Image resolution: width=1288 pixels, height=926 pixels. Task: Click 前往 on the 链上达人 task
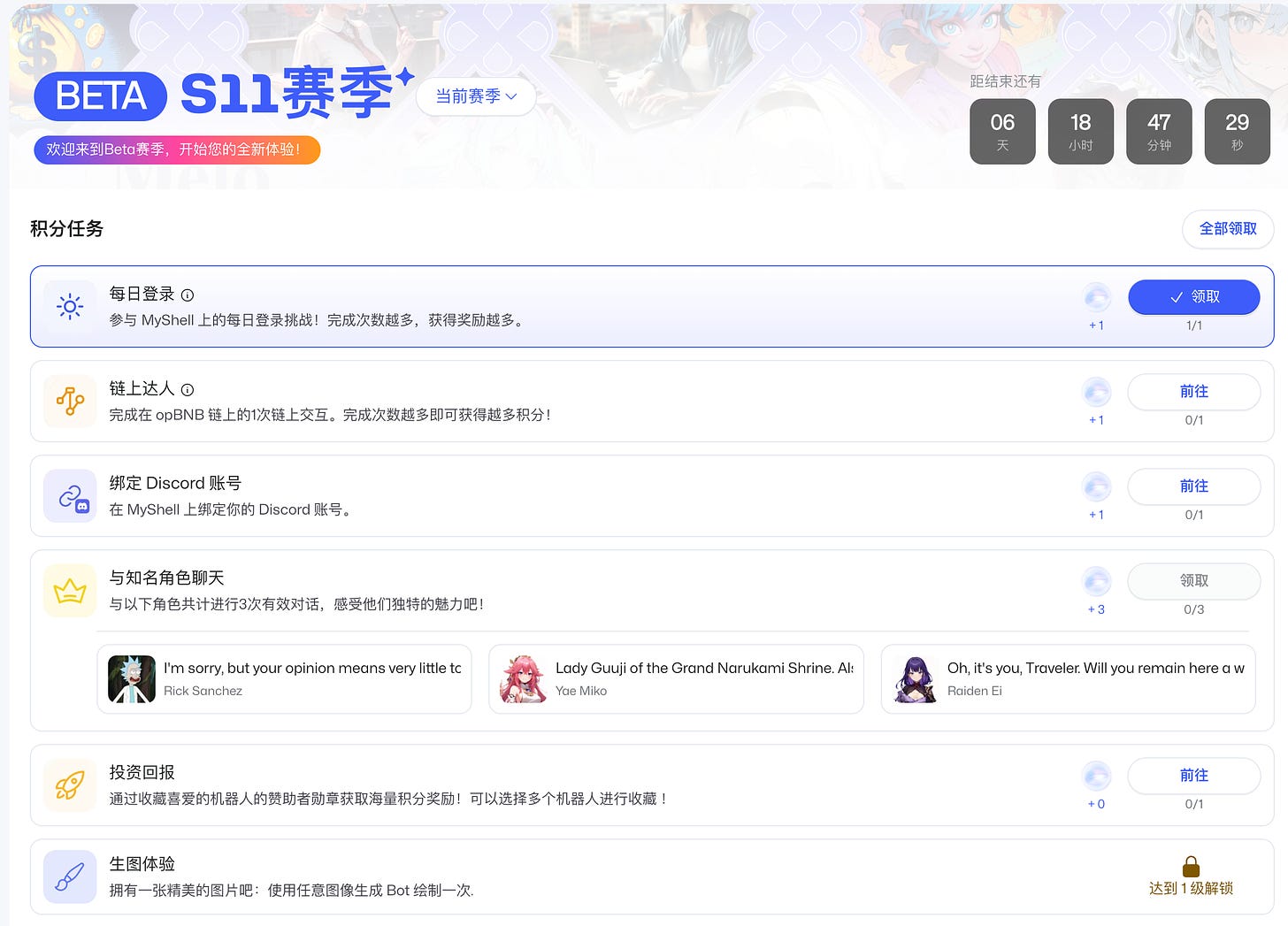click(1193, 392)
